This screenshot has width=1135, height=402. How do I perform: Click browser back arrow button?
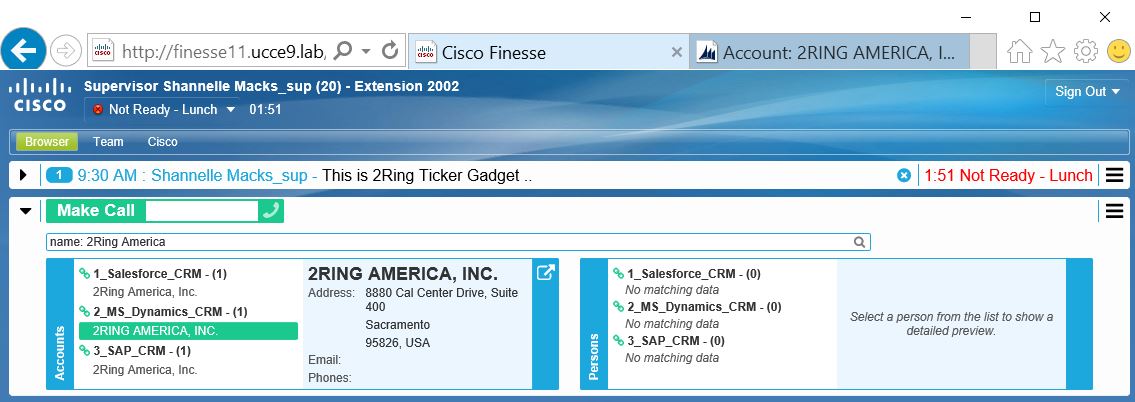tap(22, 49)
